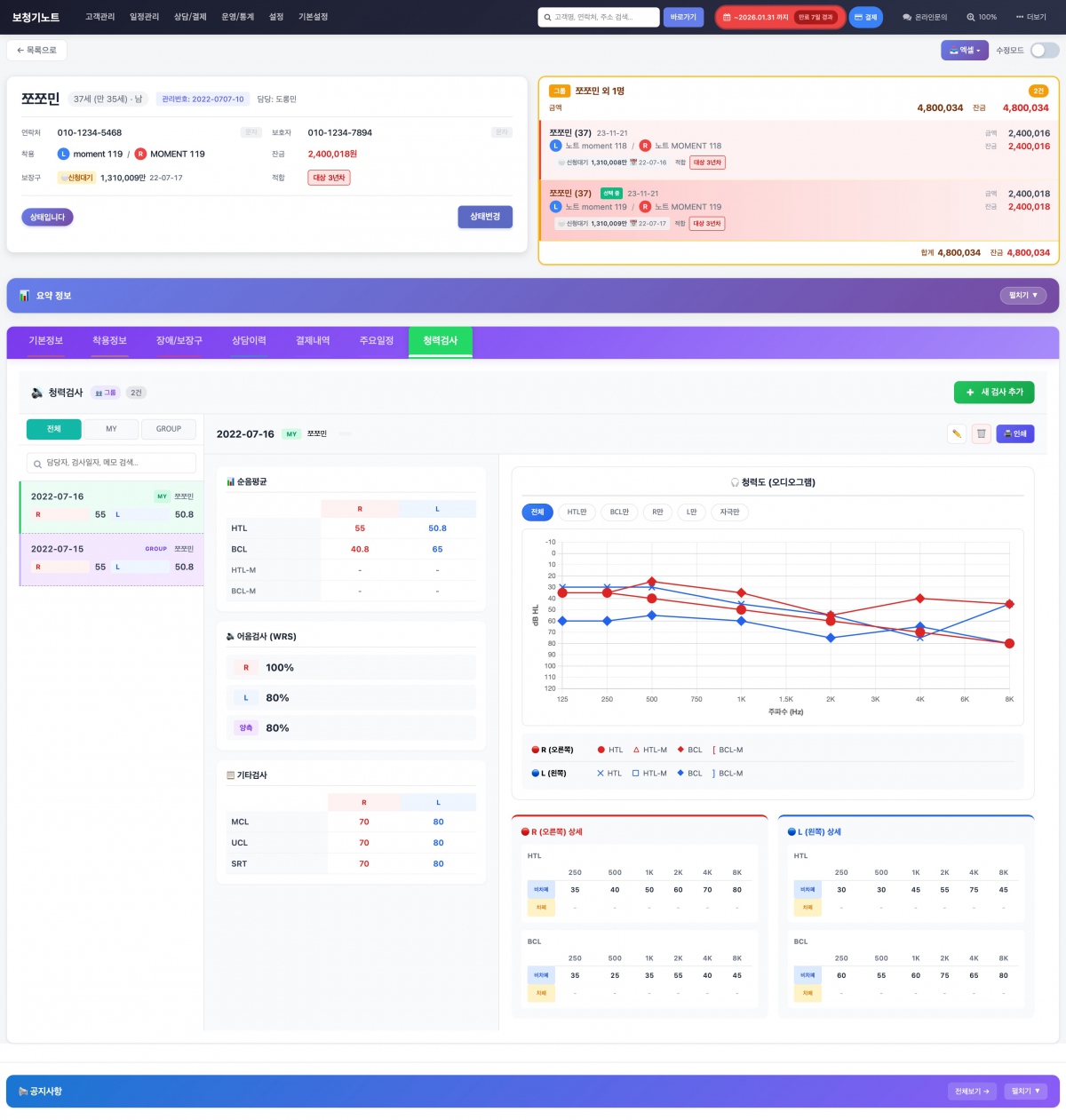
Task: Select the HTL만 chart filter
Action: click(577, 512)
